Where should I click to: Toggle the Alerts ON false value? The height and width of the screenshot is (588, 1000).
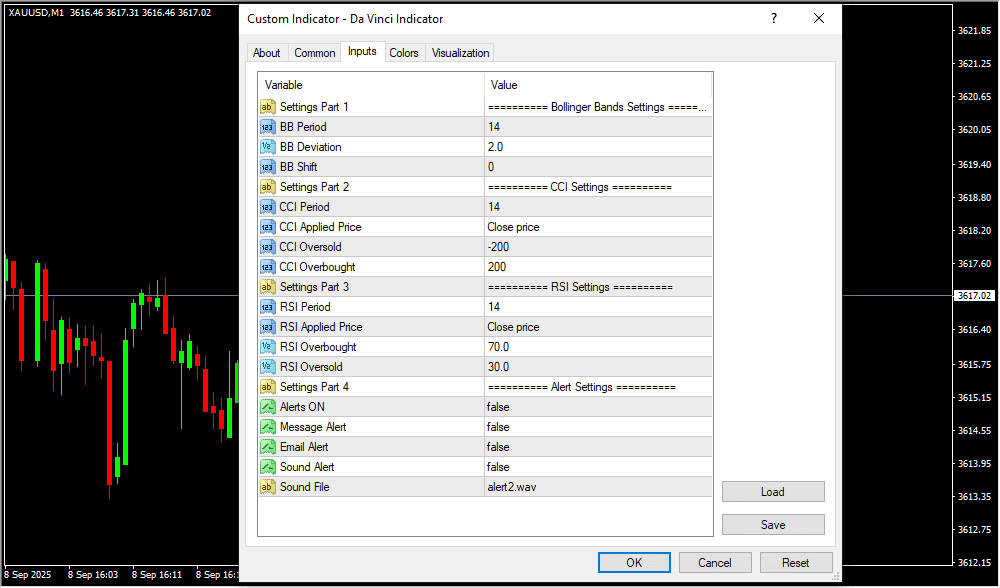(598, 407)
